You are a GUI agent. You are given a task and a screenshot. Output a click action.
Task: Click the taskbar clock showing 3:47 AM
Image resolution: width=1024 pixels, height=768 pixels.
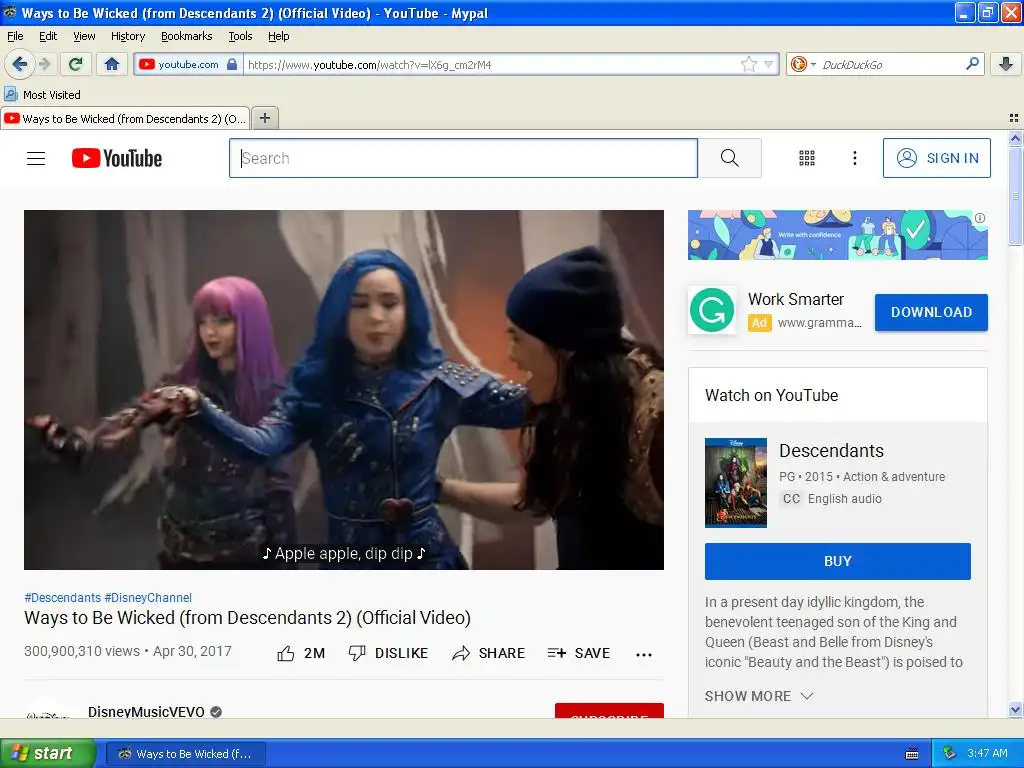pos(987,753)
